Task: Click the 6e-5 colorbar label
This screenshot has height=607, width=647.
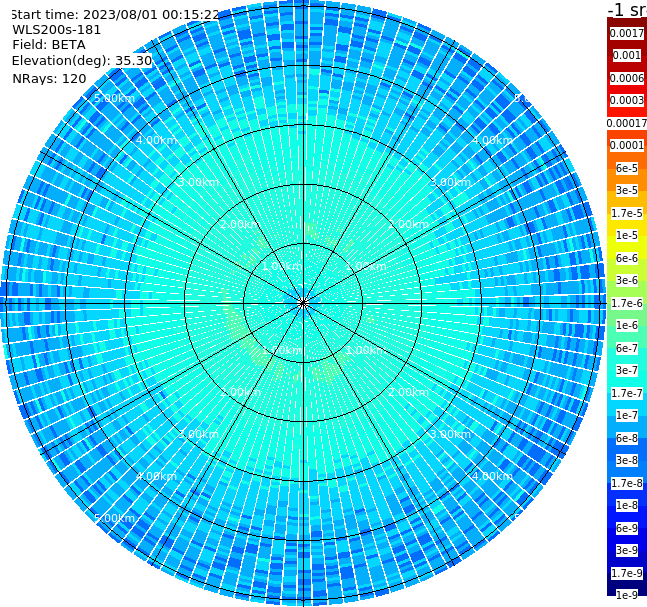Action: [627, 168]
